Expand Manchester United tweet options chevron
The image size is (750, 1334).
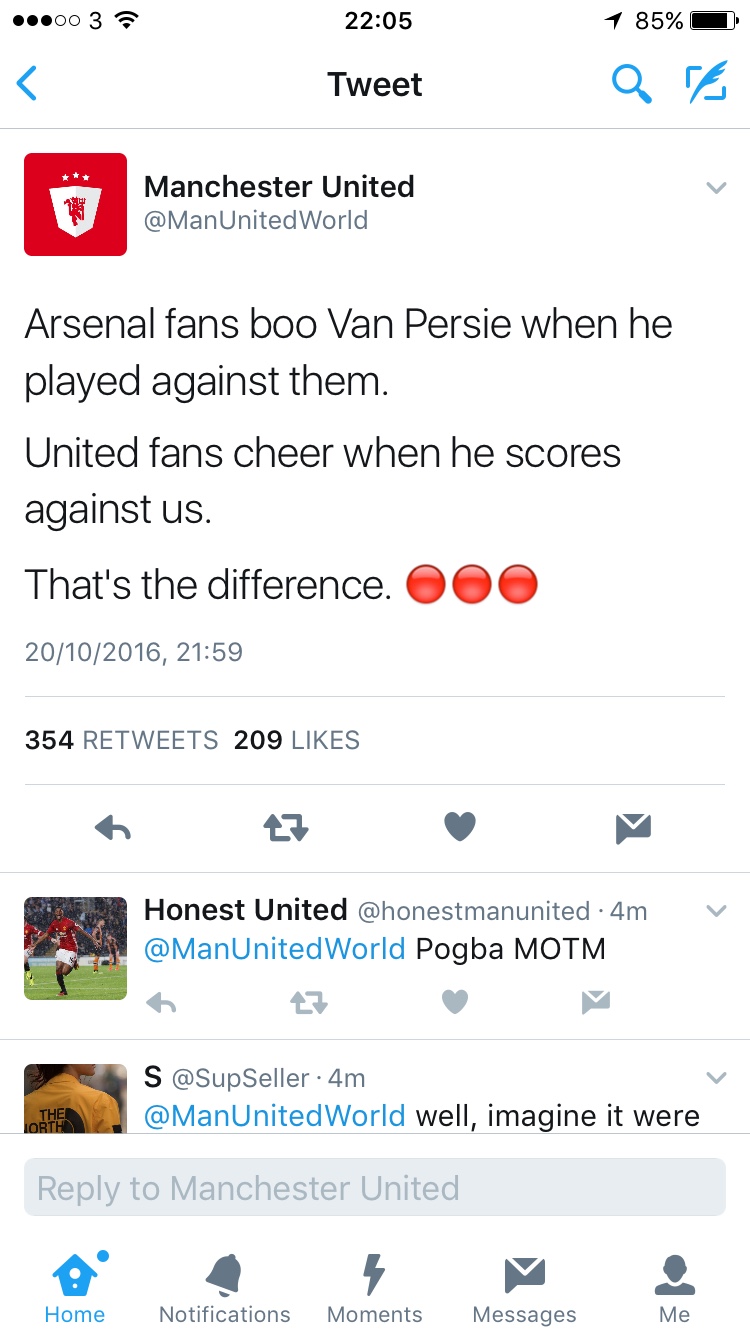[x=716, y=187]
